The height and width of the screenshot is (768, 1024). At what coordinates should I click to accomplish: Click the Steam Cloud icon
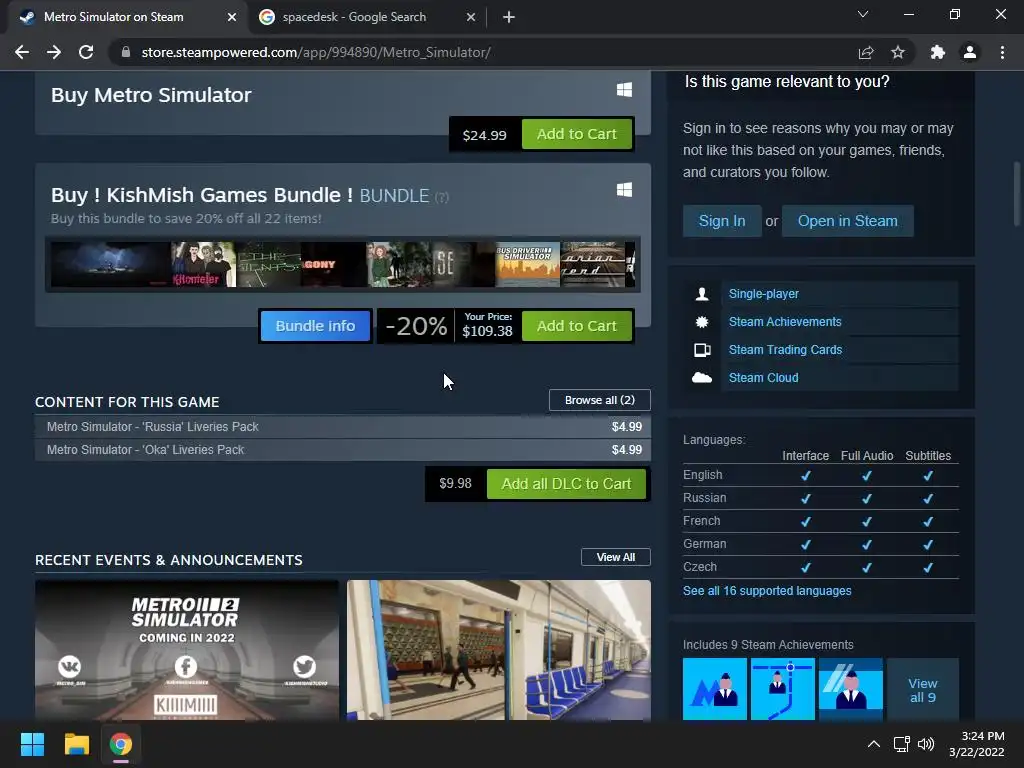(702, 378)
